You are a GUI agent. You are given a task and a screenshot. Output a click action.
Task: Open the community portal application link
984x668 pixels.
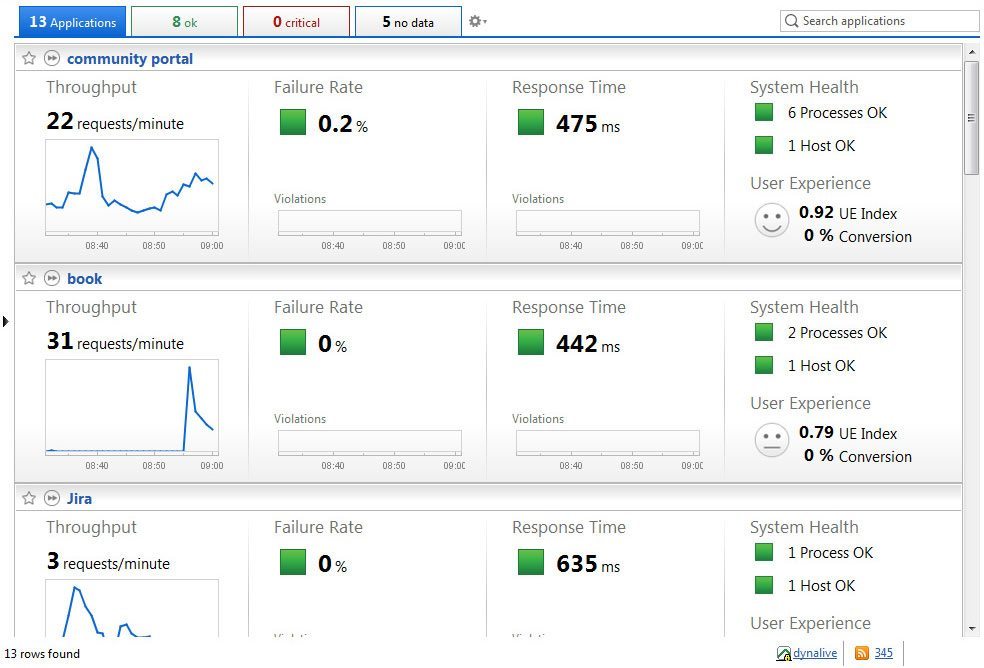coord(130,58)
